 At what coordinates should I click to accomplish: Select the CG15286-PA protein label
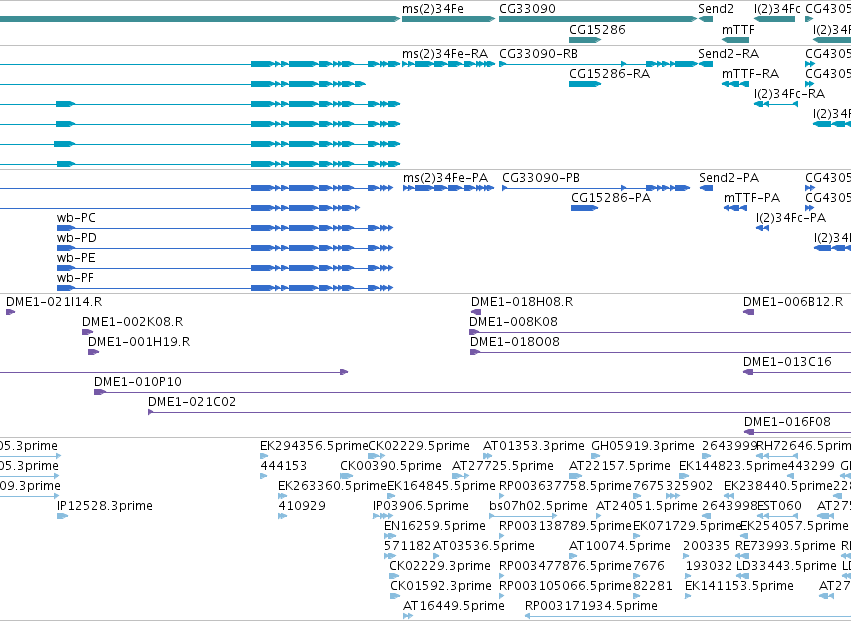[x=611, y=198]
